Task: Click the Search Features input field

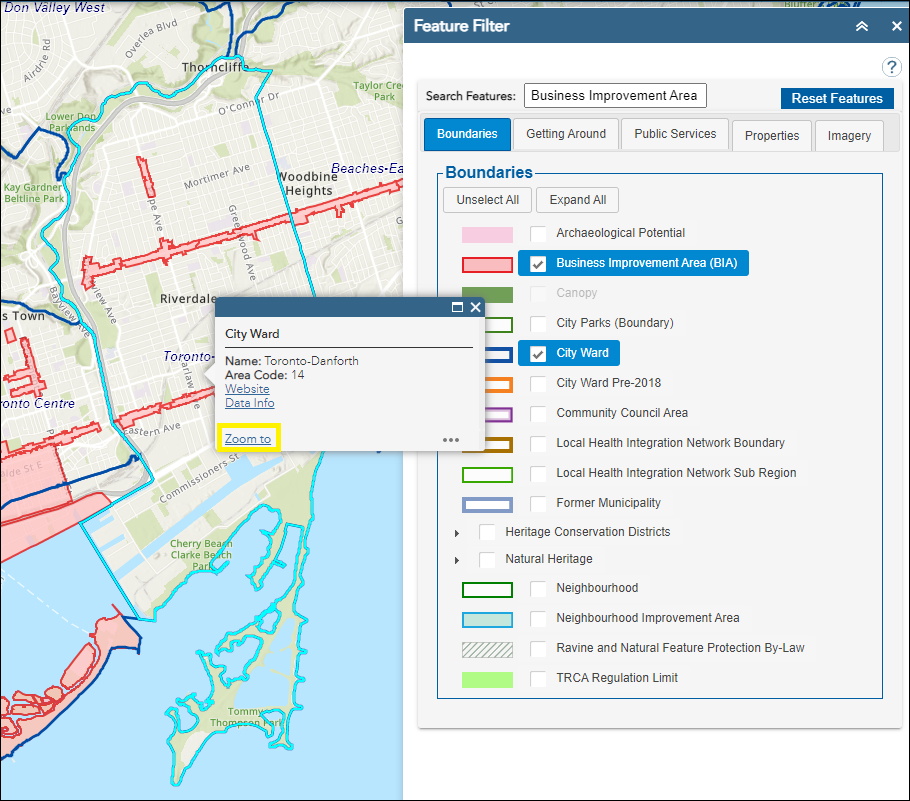Action: (615, 96)
